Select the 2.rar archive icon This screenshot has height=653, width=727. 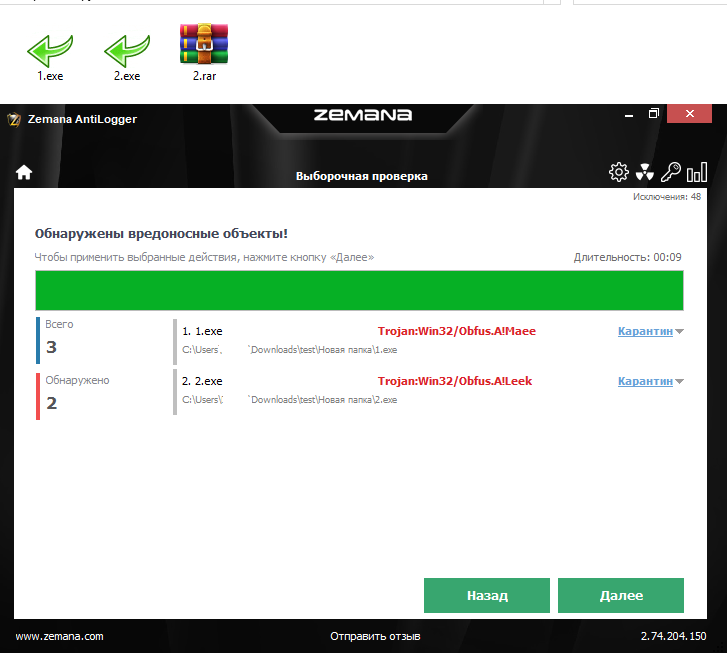tap(204, 44)
